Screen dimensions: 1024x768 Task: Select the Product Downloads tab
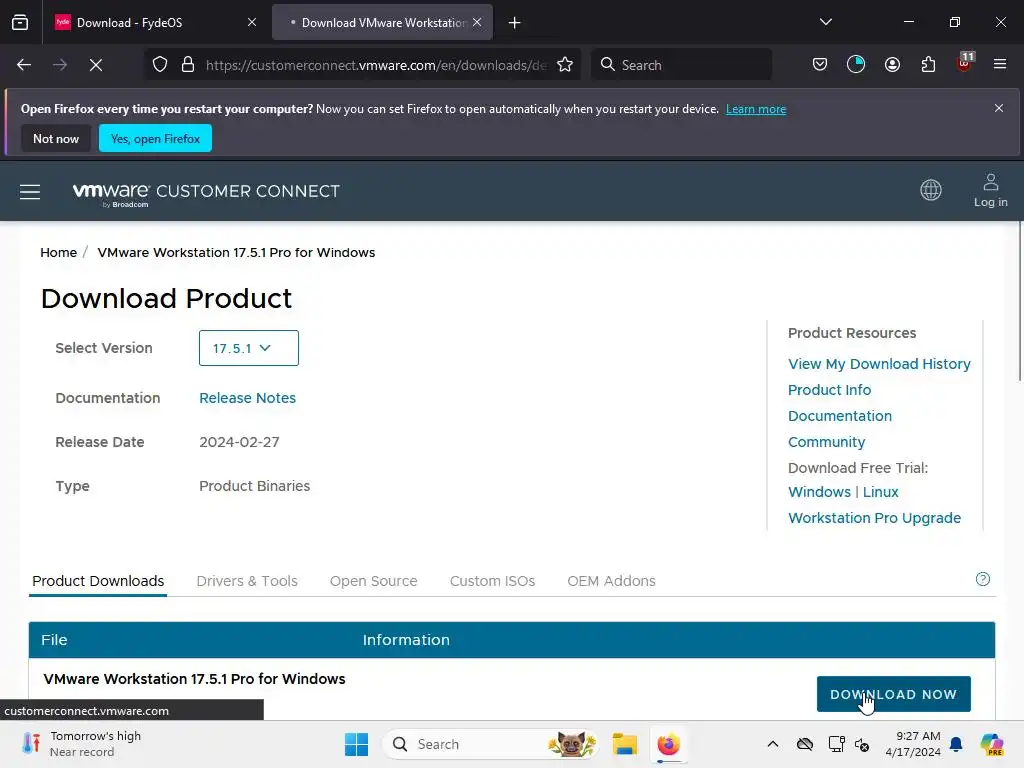pyautogui.click(x=98, y=581)
